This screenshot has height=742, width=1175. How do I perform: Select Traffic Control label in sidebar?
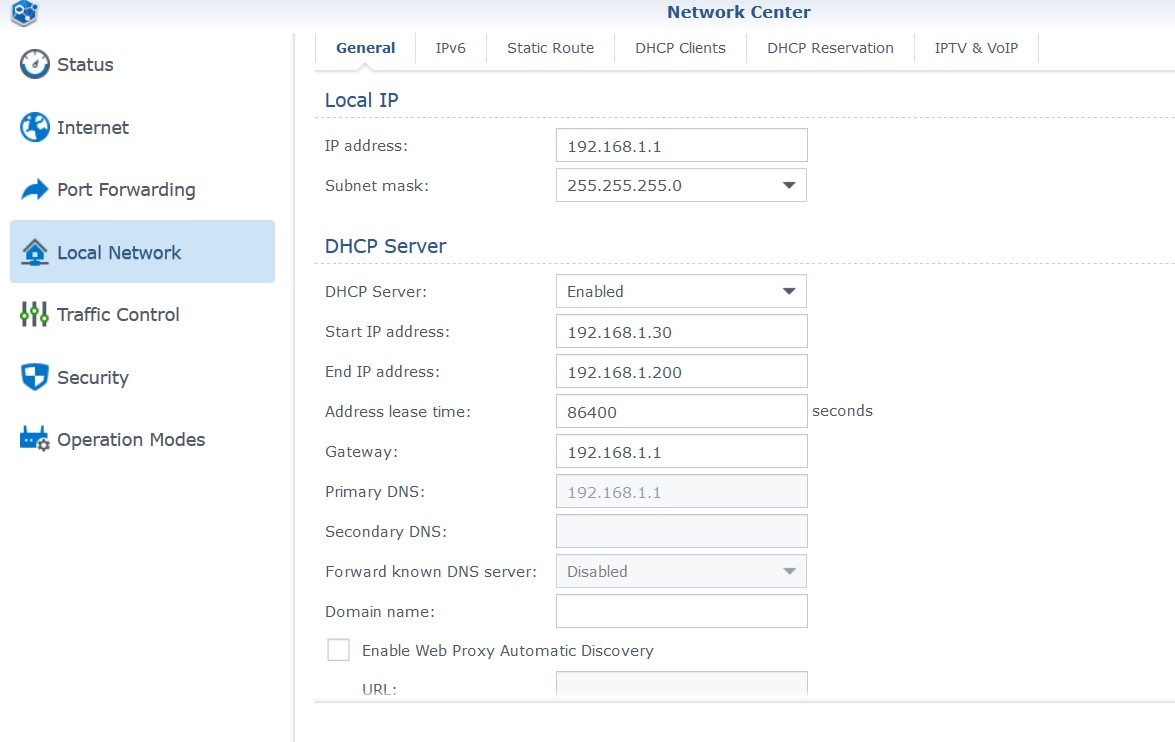point(118,315)
